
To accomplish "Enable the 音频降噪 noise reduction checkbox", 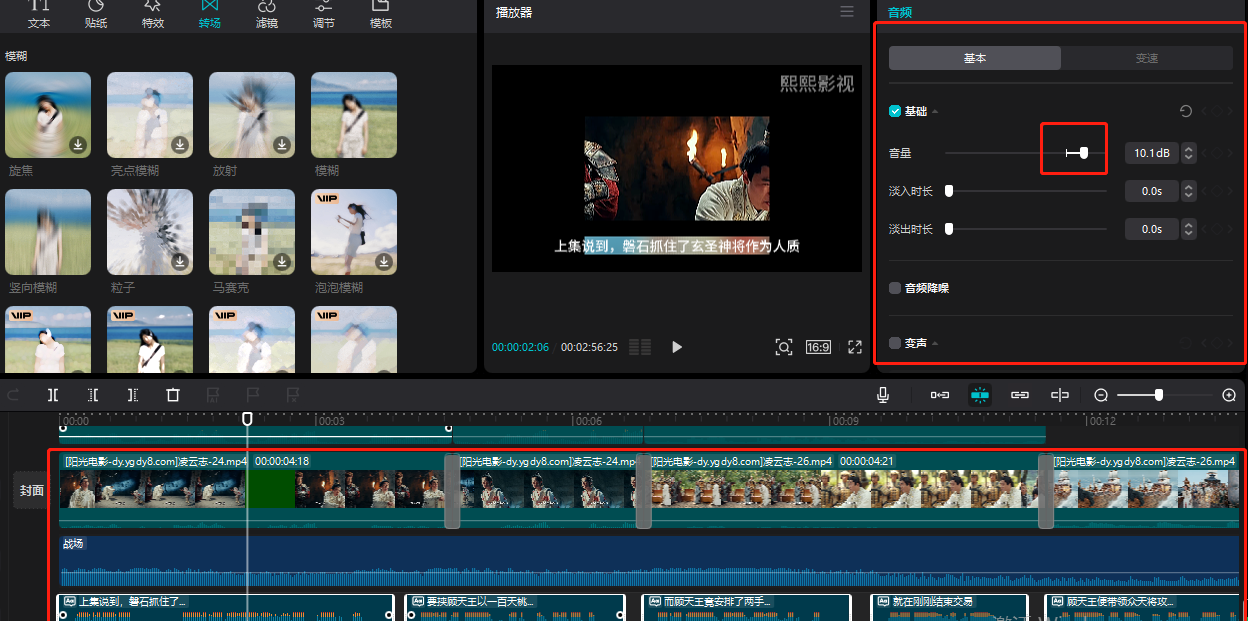I will click(x=895, y=288).
